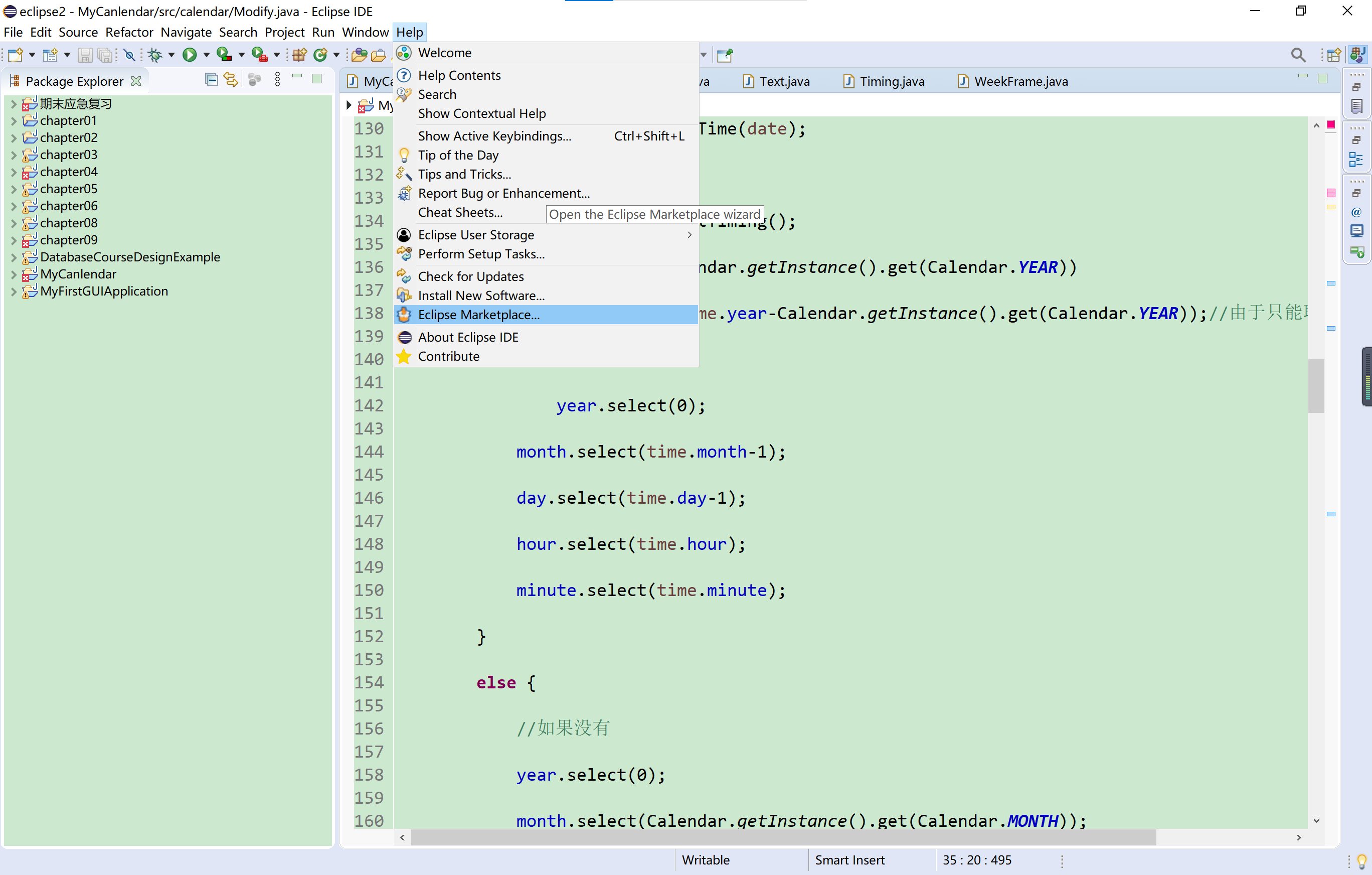The width and height of the screenshot is (1372, 875).
Task: Open the Source menu
Action: click(x=78, y=32)
